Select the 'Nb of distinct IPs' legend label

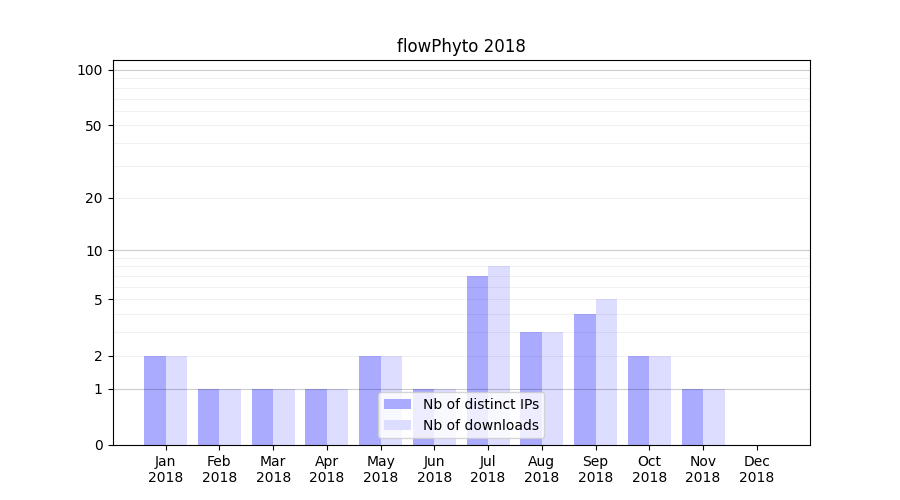[480, 404]
